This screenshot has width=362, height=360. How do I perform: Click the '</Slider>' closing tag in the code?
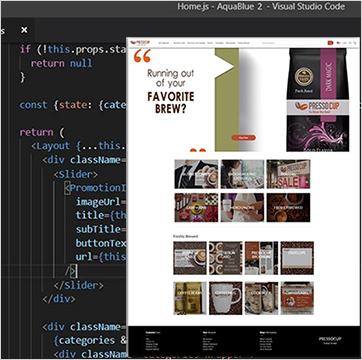[x=78, y=285]
